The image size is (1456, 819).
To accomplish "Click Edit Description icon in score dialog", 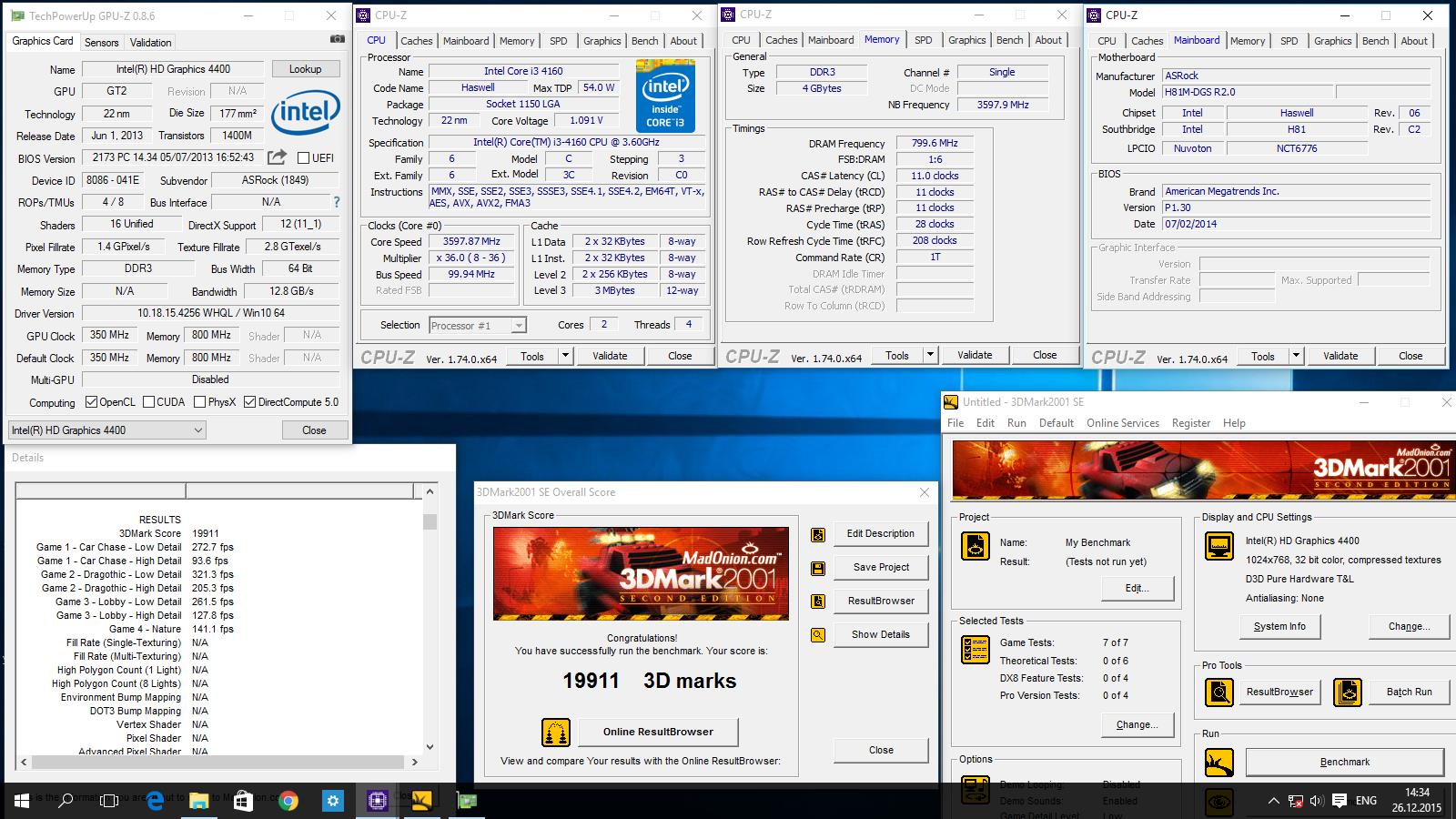I will click(818, 534).
